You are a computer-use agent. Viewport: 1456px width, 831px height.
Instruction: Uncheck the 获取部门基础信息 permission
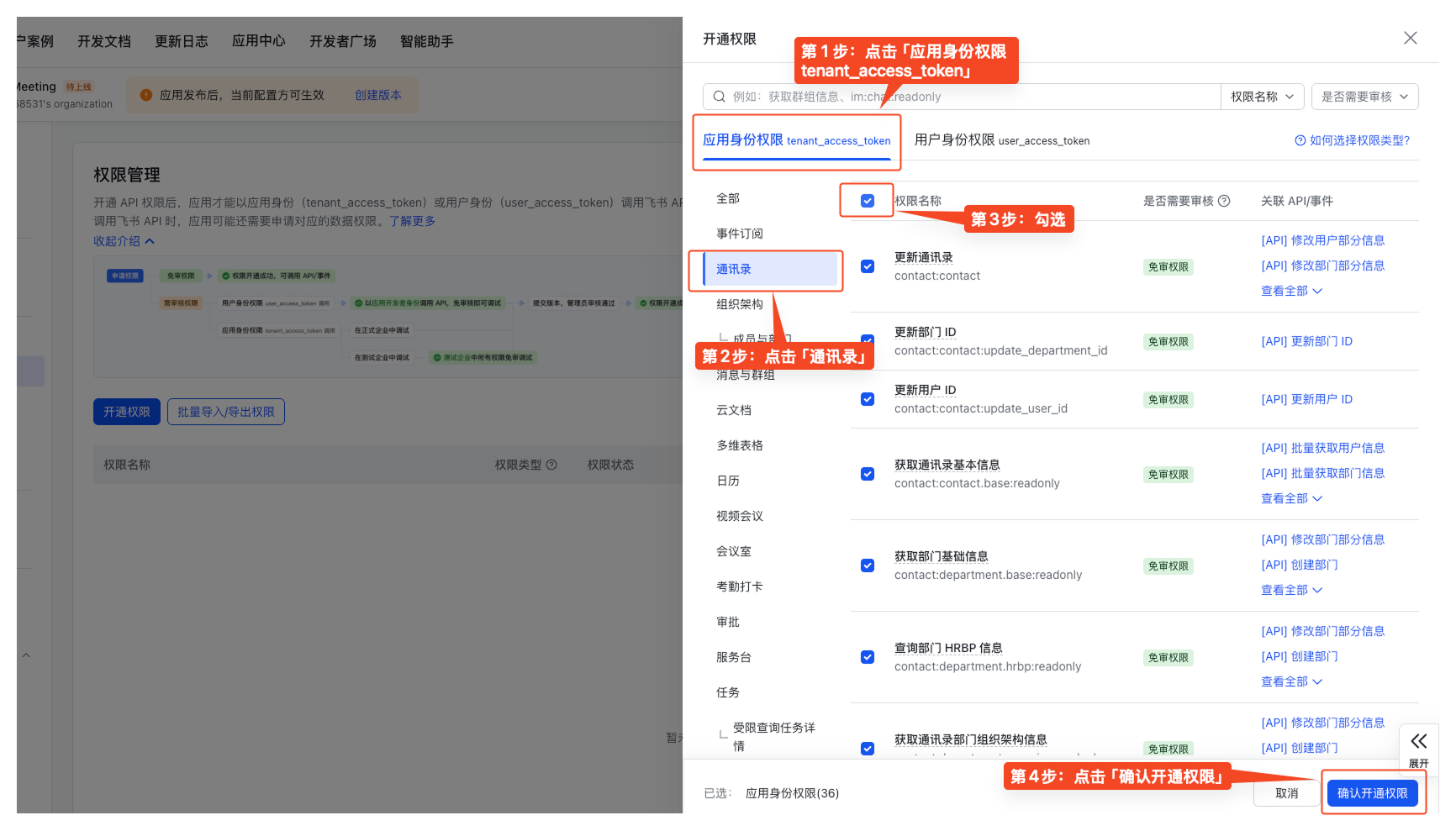[x=867, y=565]
